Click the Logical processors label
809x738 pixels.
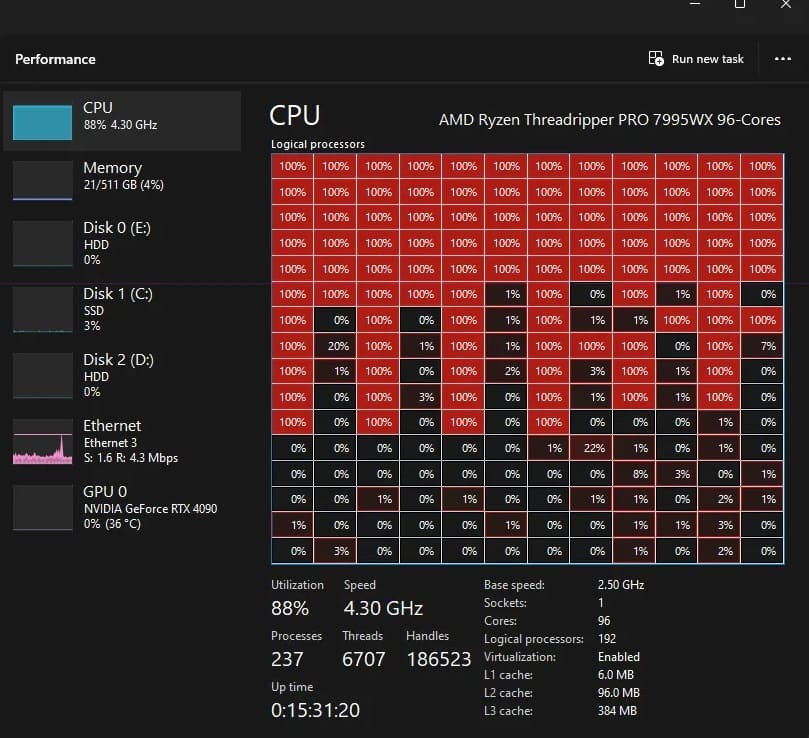click(318, 144)
